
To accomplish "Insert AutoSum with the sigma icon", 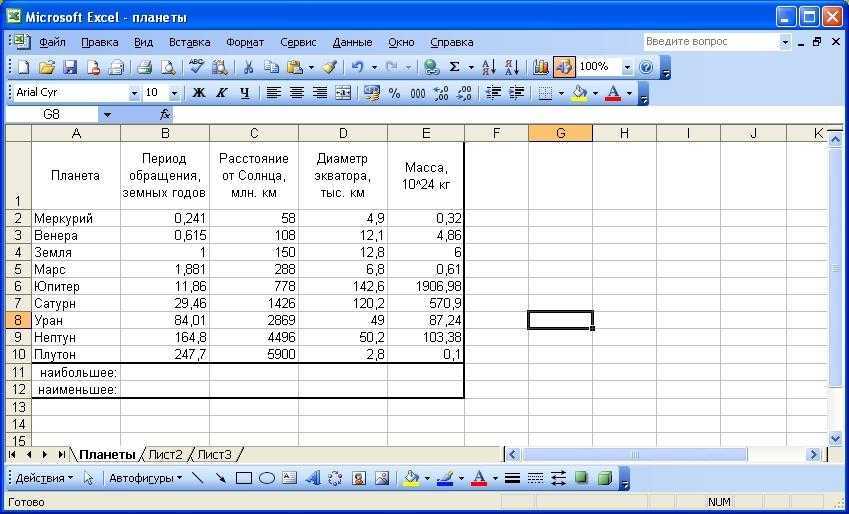I will [x=455, y=67].
